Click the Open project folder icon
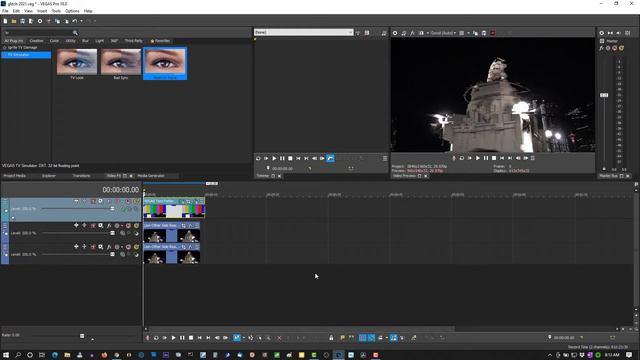640x360 pixels. click(14, 21)
